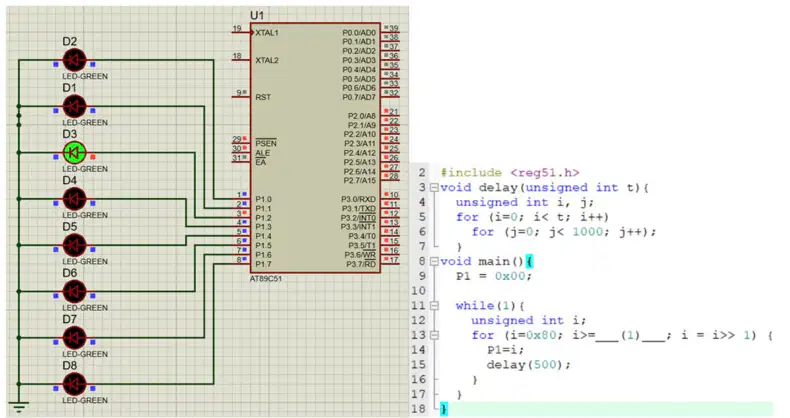This screenshot has height=418, width=790.
Task: Click the P0.0/AD0 pin label
Action: pyautogui.click(x=359, y=33)
